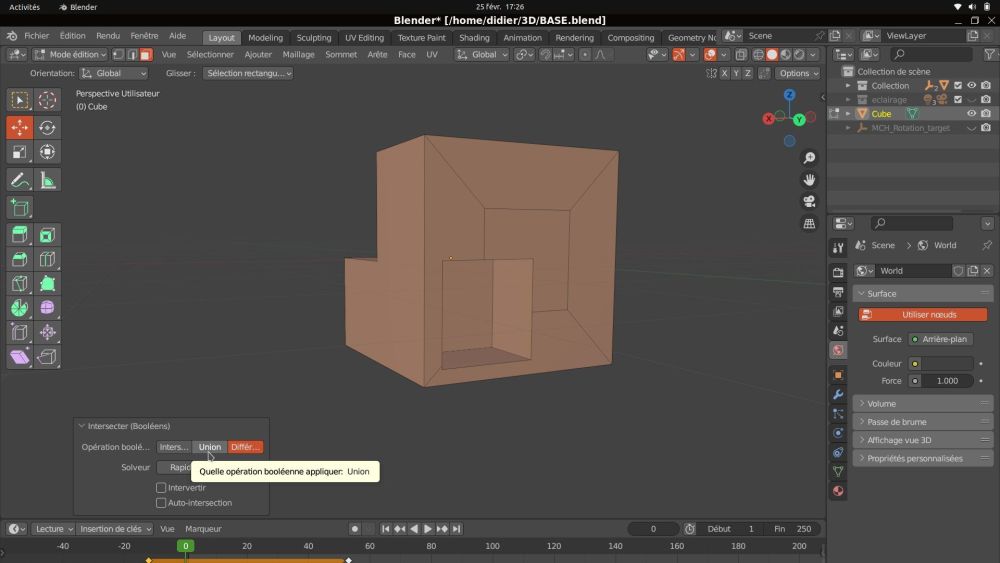Open the Rendu menu
Image resolution: width=1000 pixels, height=563 pixels.
tap(108, 36)
